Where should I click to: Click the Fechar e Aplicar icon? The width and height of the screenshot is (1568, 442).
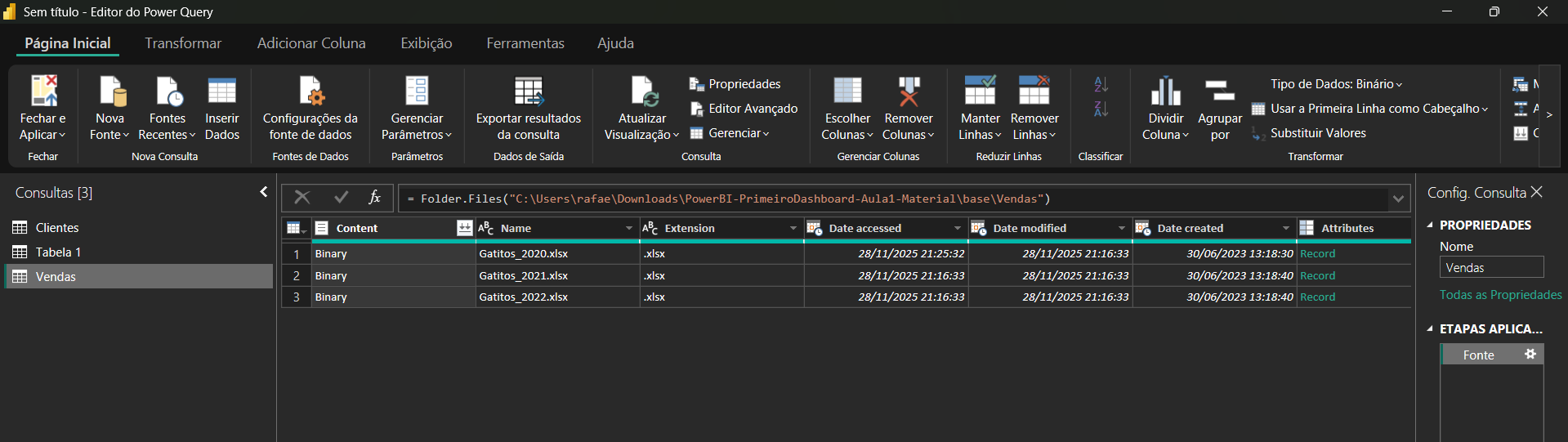click(43, 92)
